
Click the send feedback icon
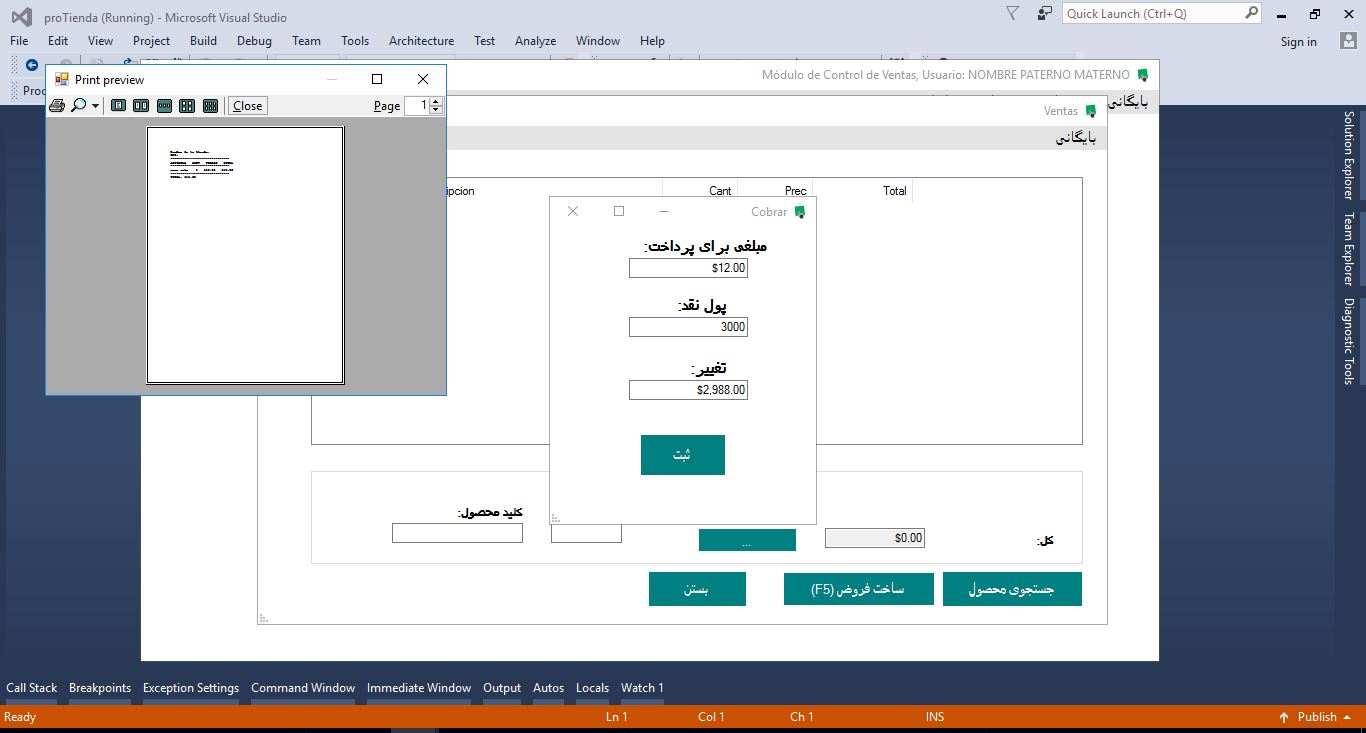click(1044, 13)
